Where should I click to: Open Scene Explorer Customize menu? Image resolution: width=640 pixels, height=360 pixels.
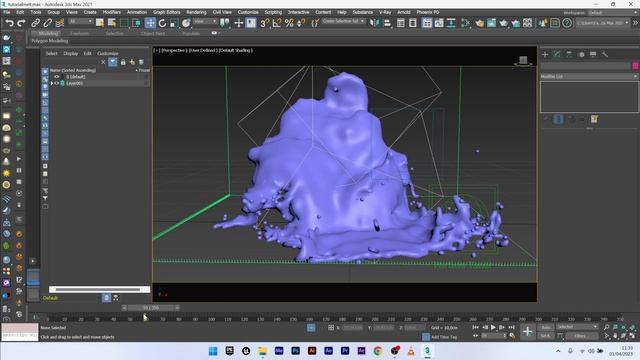108,53
